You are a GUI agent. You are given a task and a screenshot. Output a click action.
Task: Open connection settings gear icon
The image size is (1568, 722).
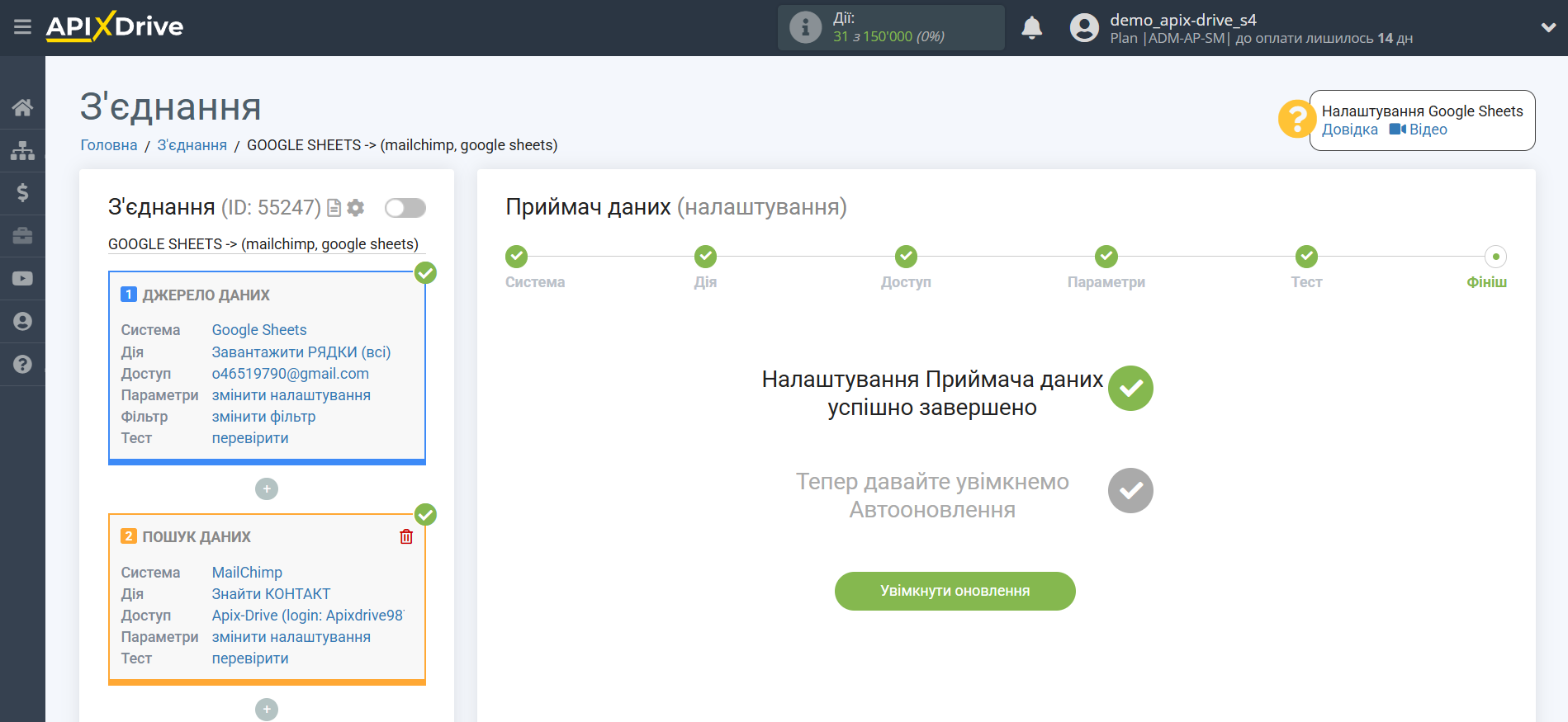coord(356,208)
